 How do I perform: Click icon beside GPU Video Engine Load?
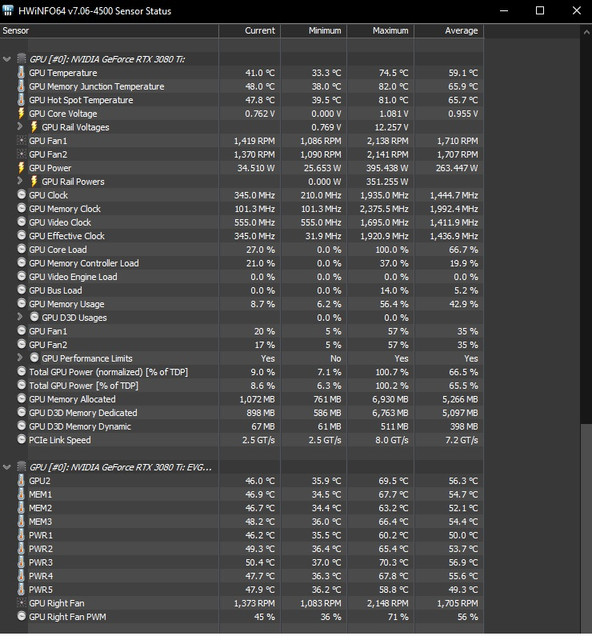coord(22,276)
